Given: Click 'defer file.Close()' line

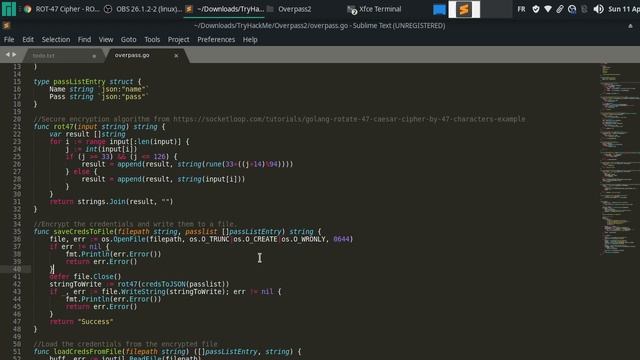Looking at the screenshot, I should 85,277.
